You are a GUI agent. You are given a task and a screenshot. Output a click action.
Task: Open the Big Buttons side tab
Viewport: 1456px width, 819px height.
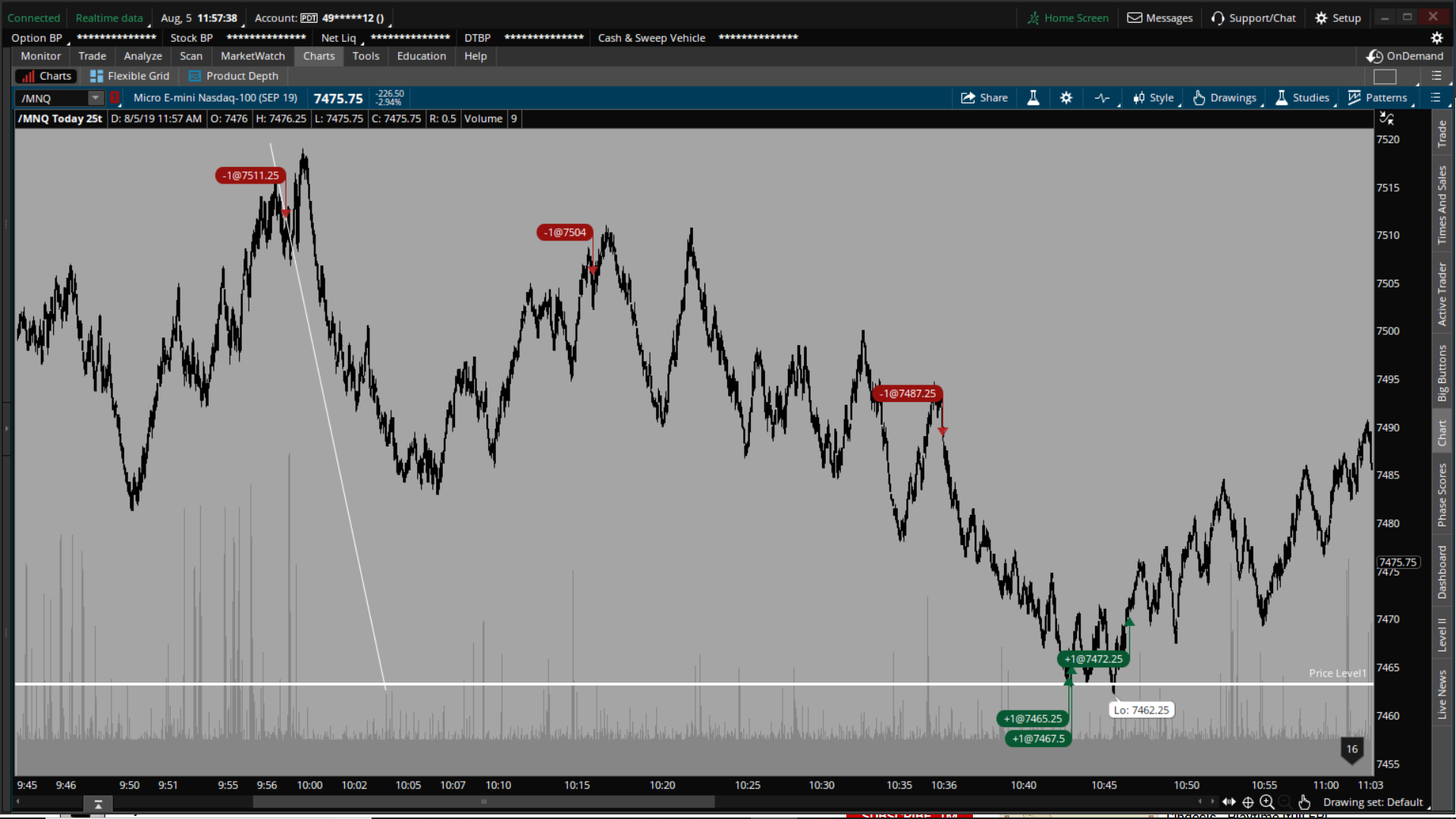point(1442,373)
